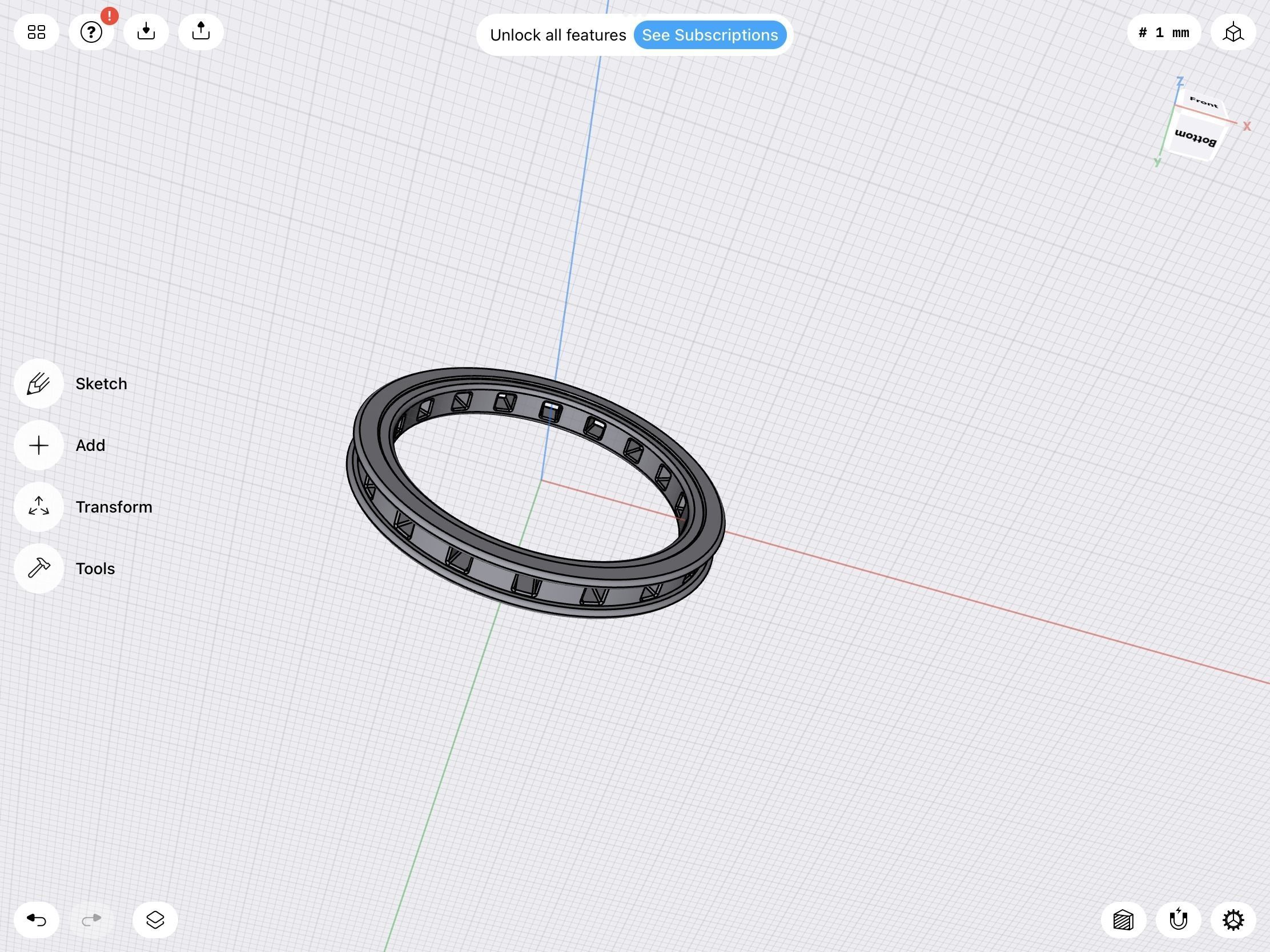Open the items layers panel icon
Viewport: 1270px width, 952px height.
155,920
